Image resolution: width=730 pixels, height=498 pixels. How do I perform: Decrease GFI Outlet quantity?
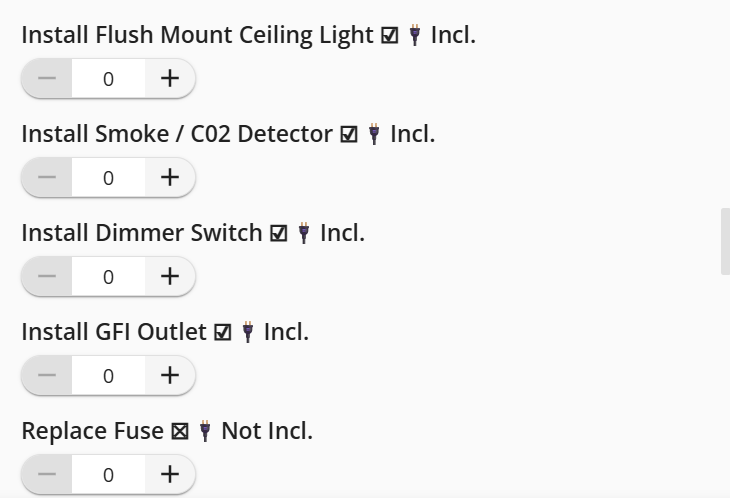pos(47,376)
